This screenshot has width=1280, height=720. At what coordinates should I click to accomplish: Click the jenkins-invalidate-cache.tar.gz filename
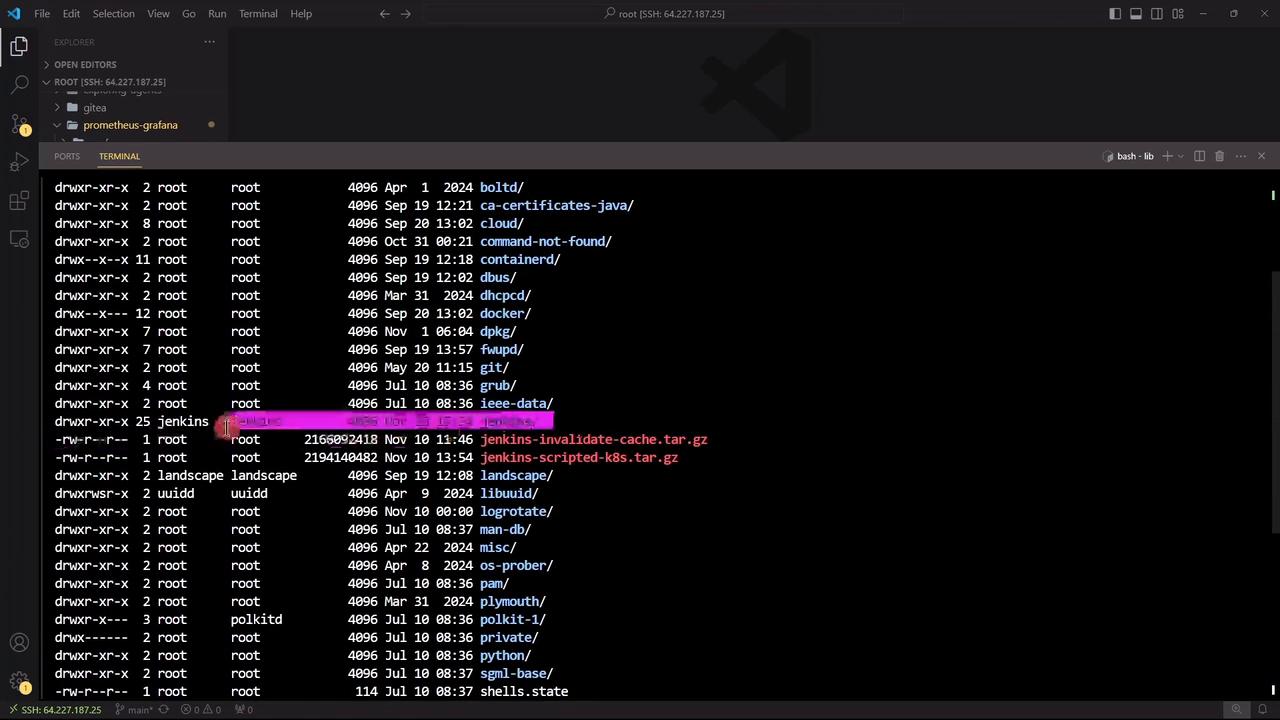(x=593, y=439)
